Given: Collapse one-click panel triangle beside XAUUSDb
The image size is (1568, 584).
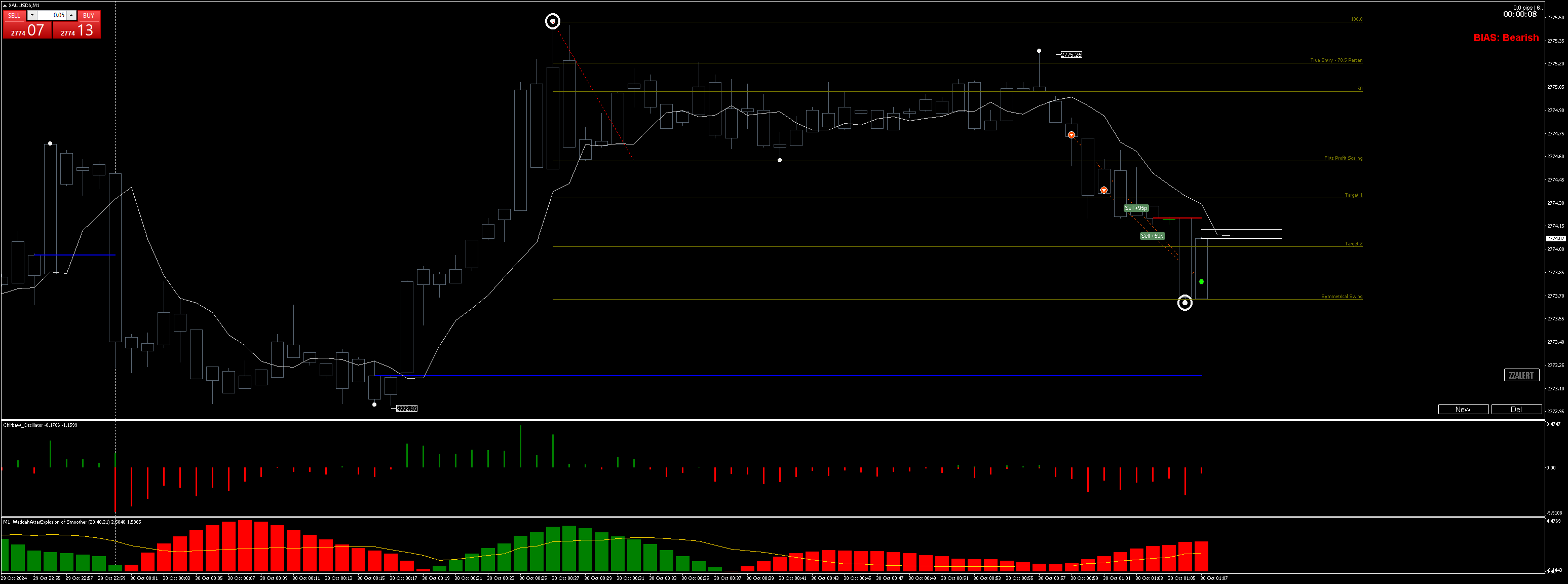Looking at the screenshot, I should click(x=5, y=6).
